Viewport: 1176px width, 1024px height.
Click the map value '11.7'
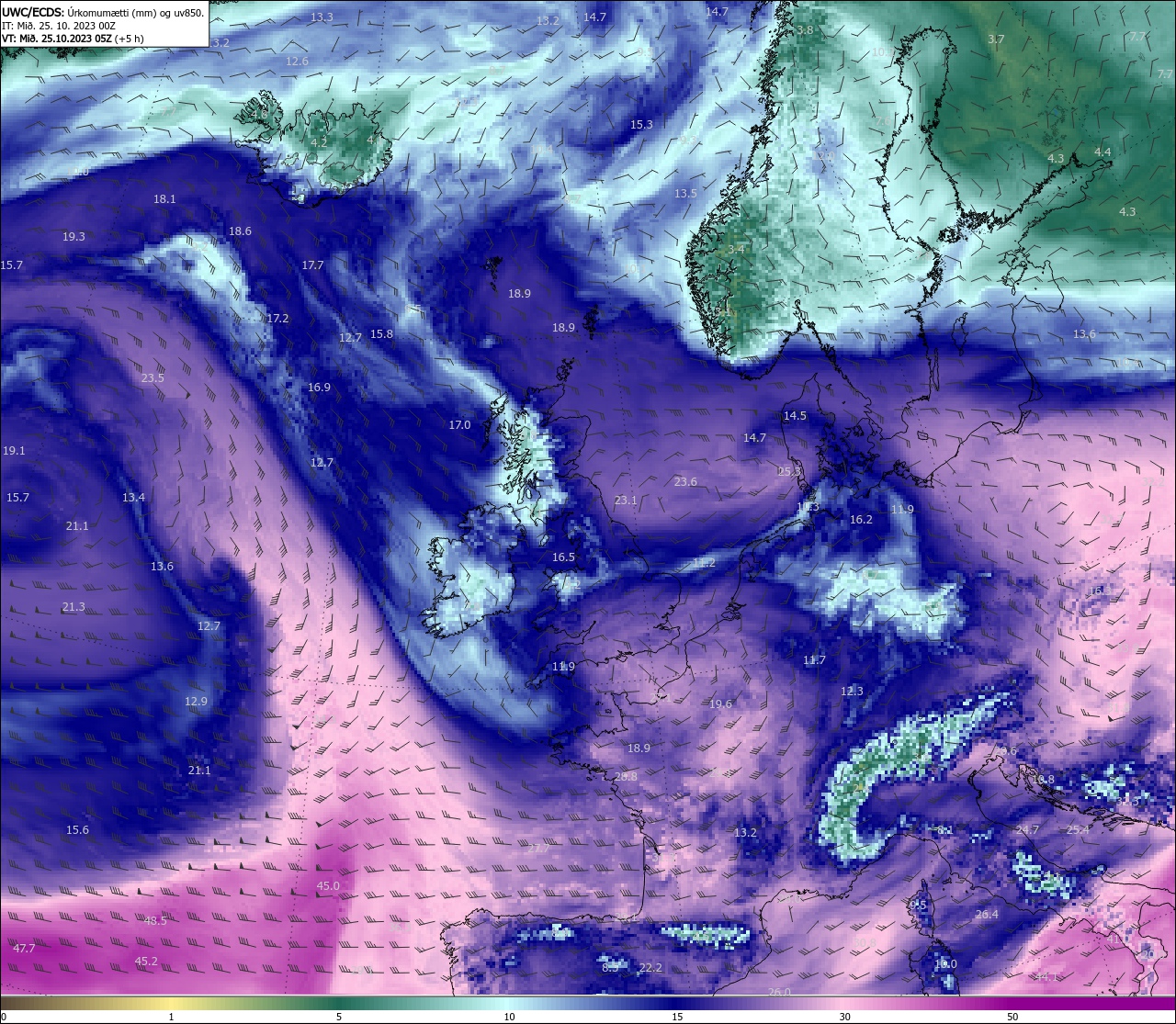(814, 660)
